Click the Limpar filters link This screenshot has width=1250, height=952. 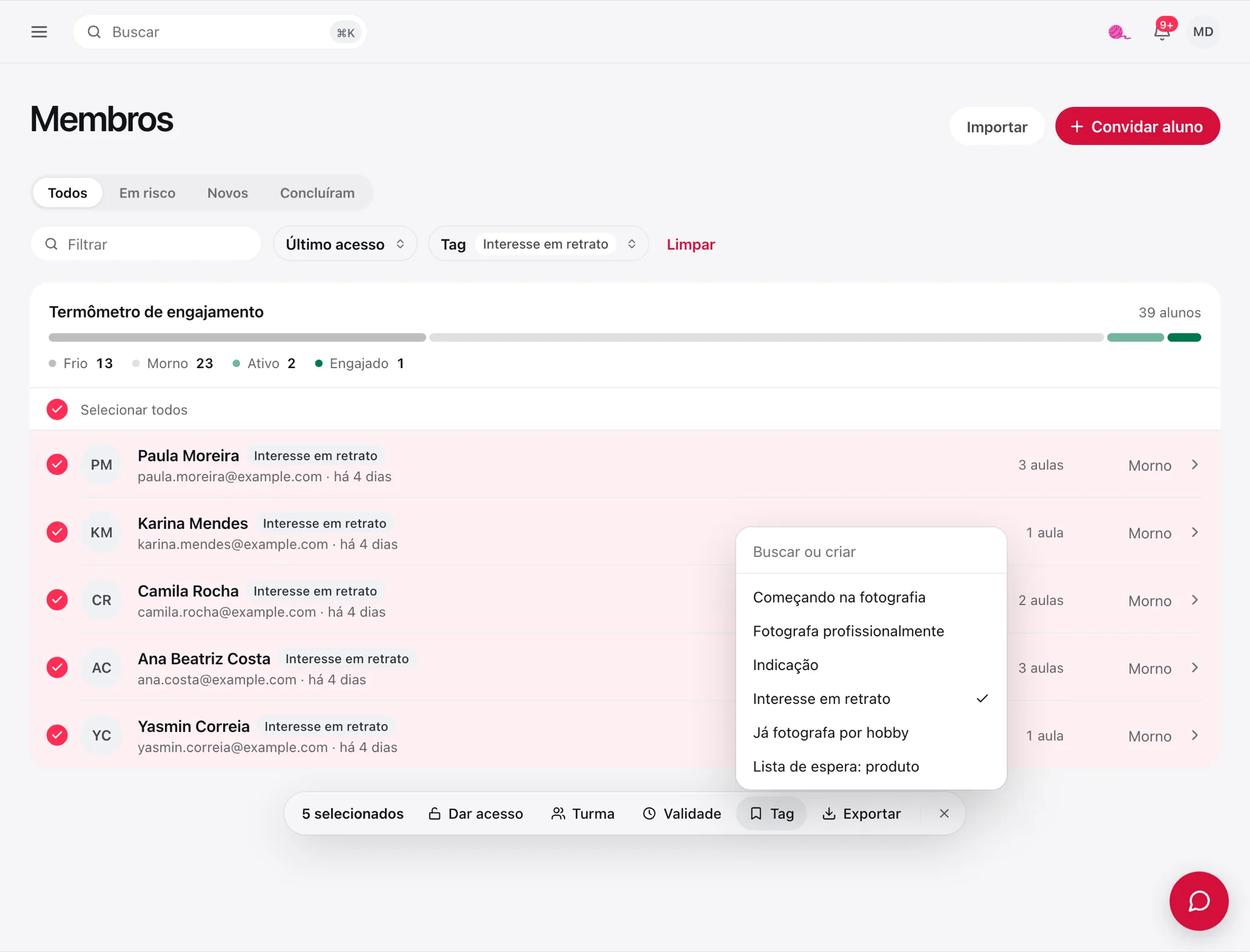pos(691,244)
